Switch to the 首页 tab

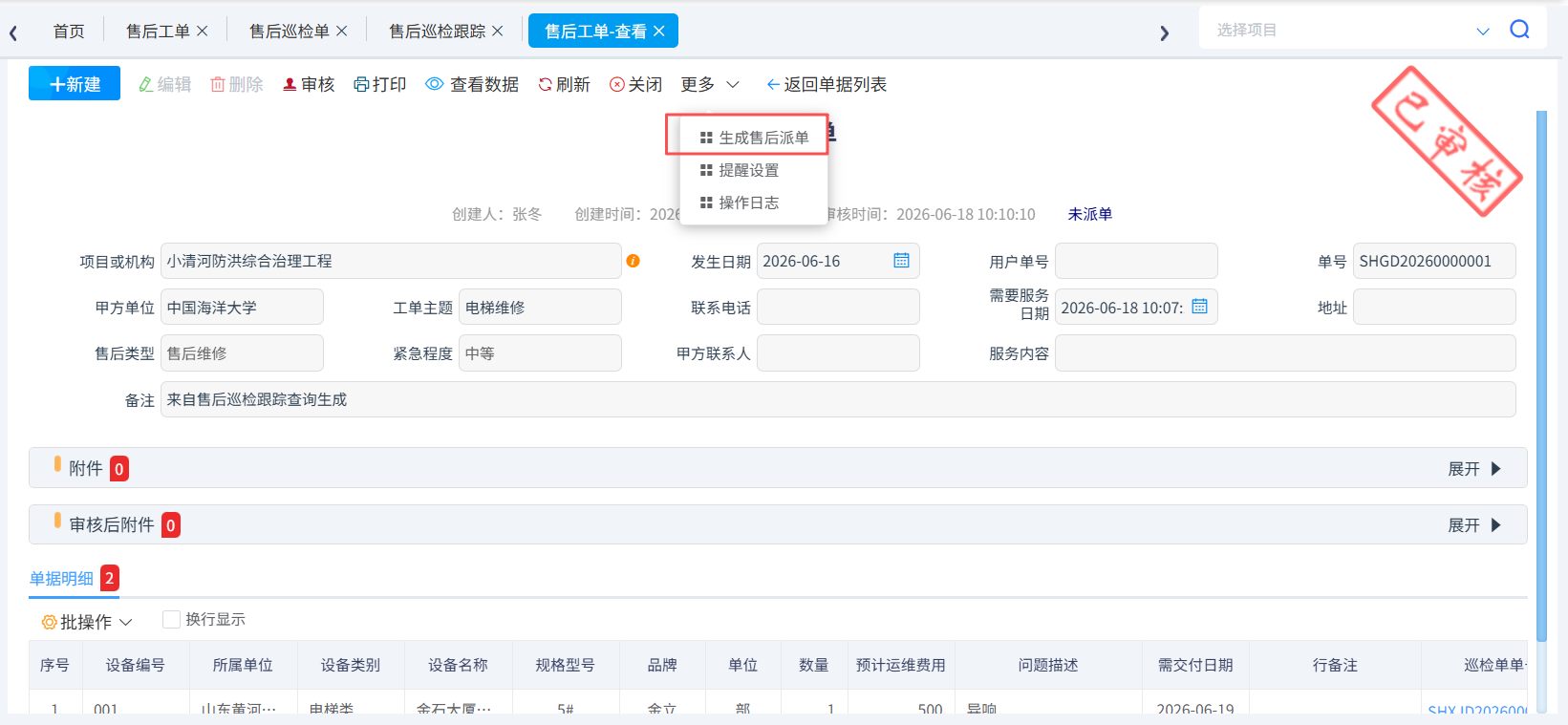[69, 32]
